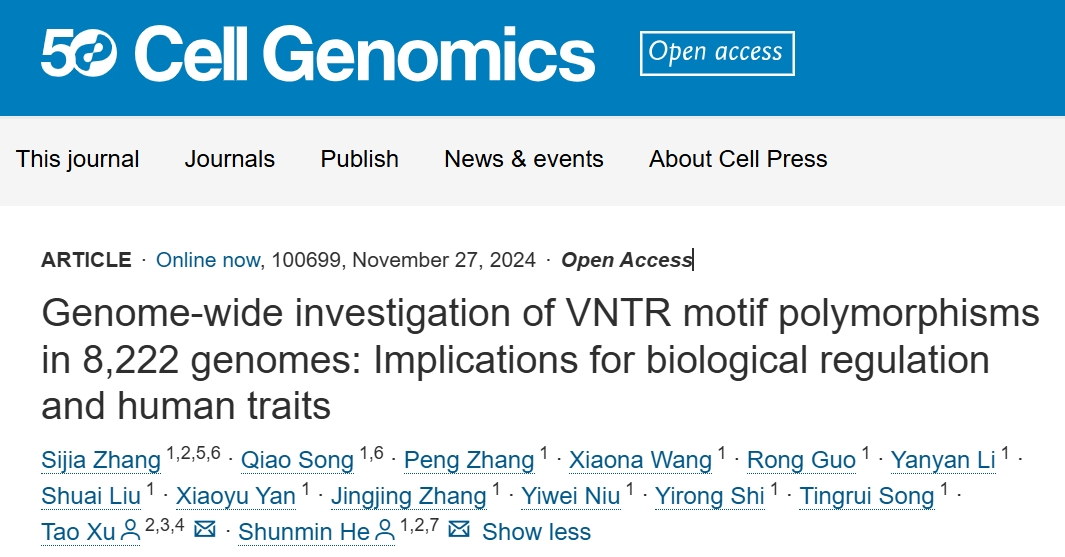Open the This journal menu
Screen dimensions: 1065x557
click(77, 159)
